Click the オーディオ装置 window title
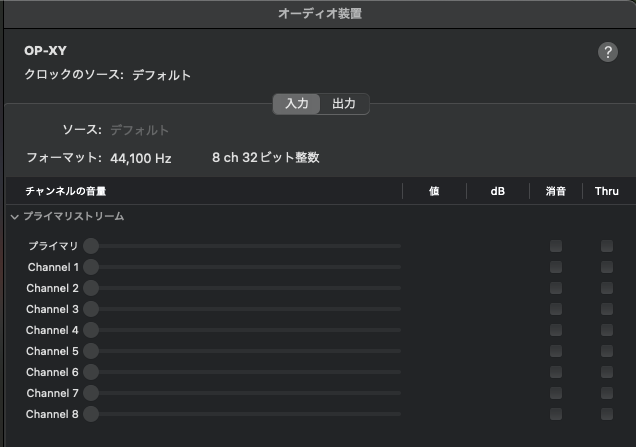Screen dimensions: 636x447 click(x=320, y=13)
